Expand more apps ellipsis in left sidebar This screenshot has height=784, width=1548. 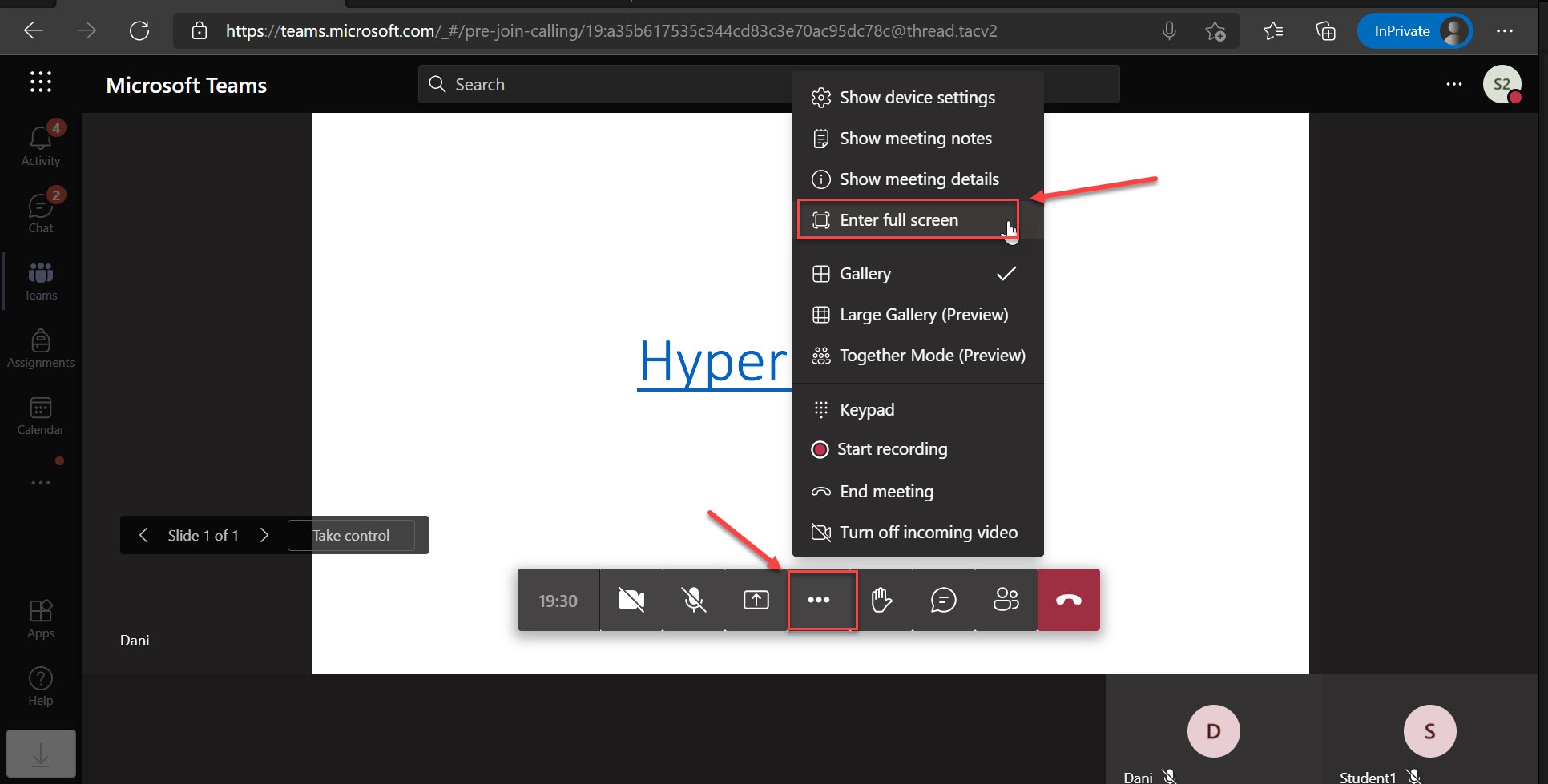click(x=41, y=483)
